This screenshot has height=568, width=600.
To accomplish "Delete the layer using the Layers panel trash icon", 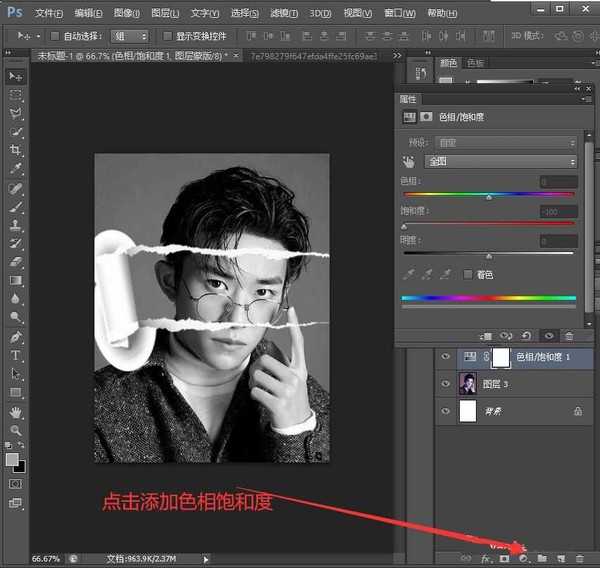I will [579, 557].
